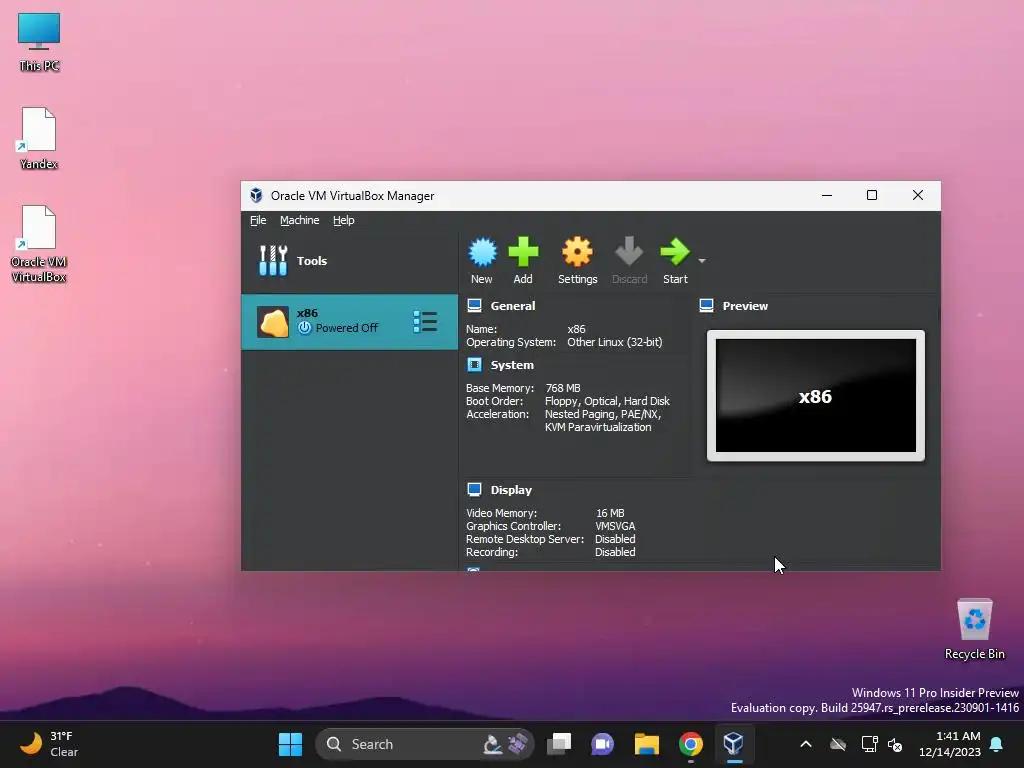Click the VMSVGA graphics controller value

point(615,526)
